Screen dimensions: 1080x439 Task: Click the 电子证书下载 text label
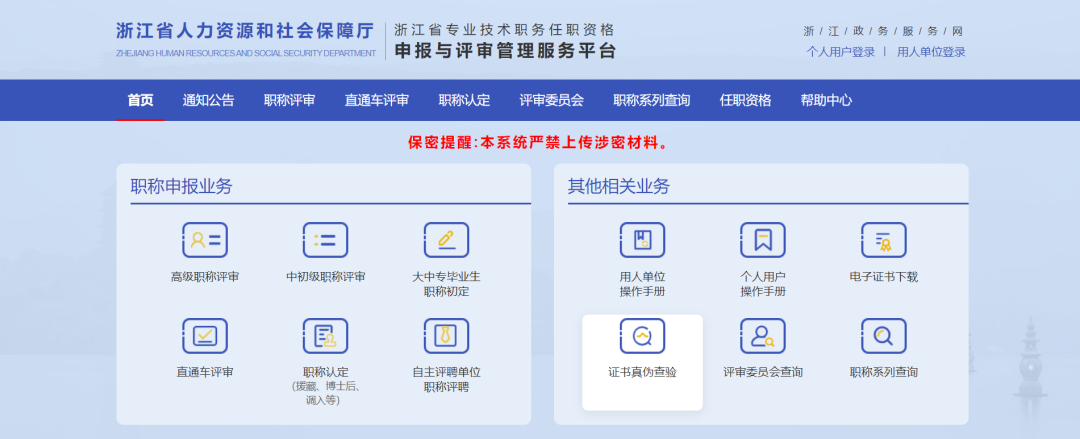pos(884,277)
